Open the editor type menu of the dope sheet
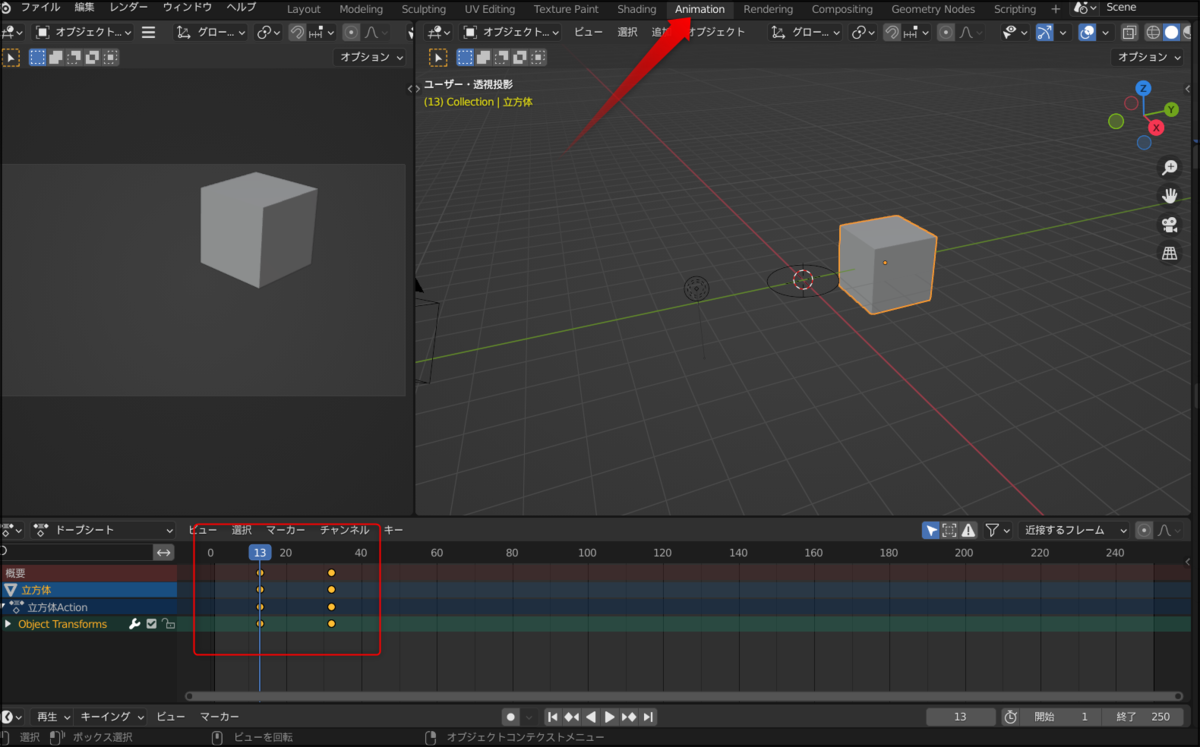This screenshot has width=1200, height=747. pyautogui.click(x=13, y=530)
